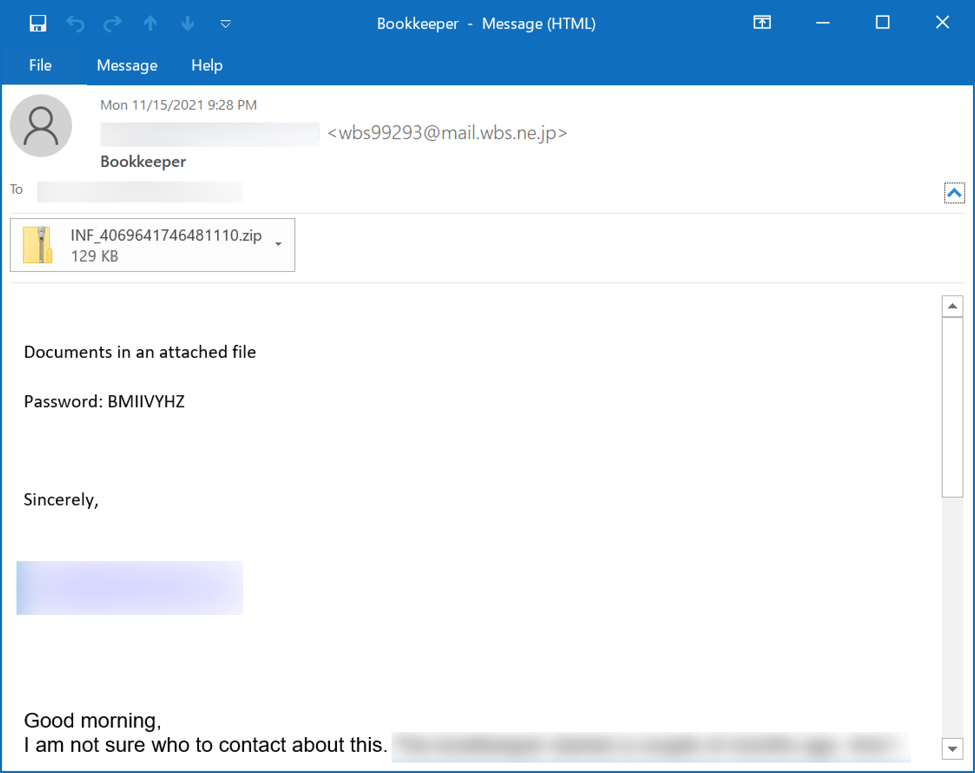Click the Ribbon Display Options icon

(762, 23)
